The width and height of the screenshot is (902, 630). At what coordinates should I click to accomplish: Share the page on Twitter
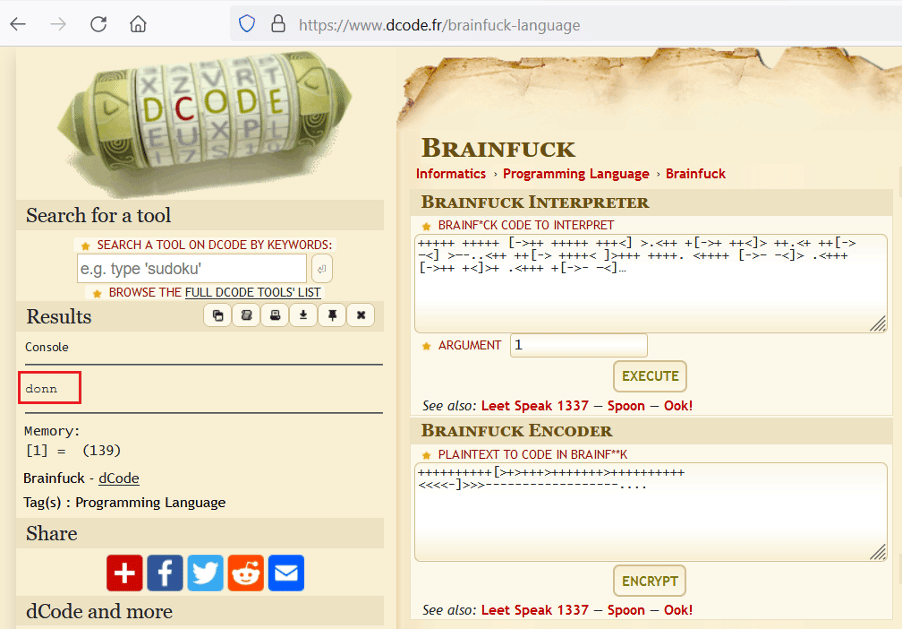205,573
